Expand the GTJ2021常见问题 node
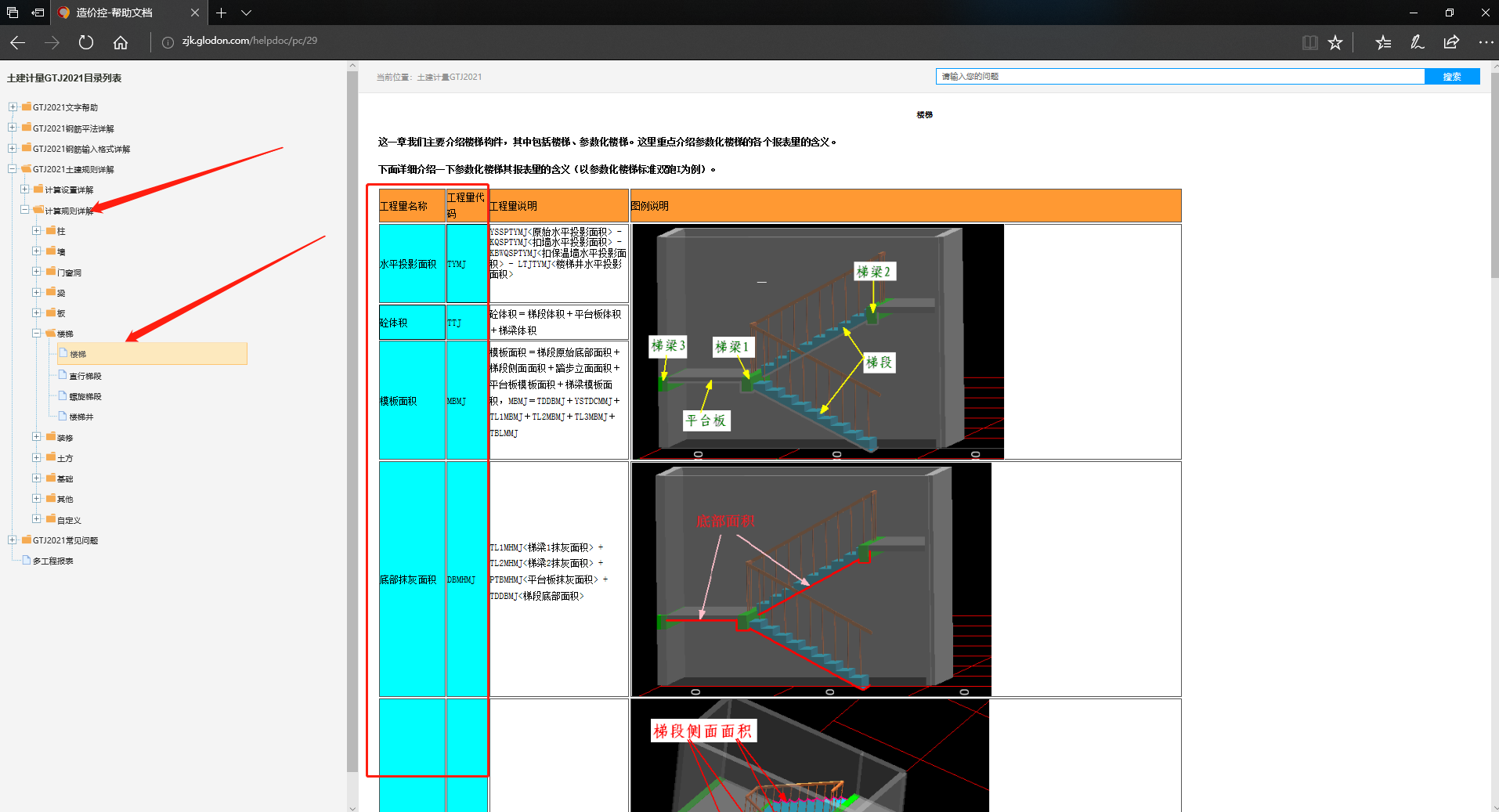 coord(13,540)
